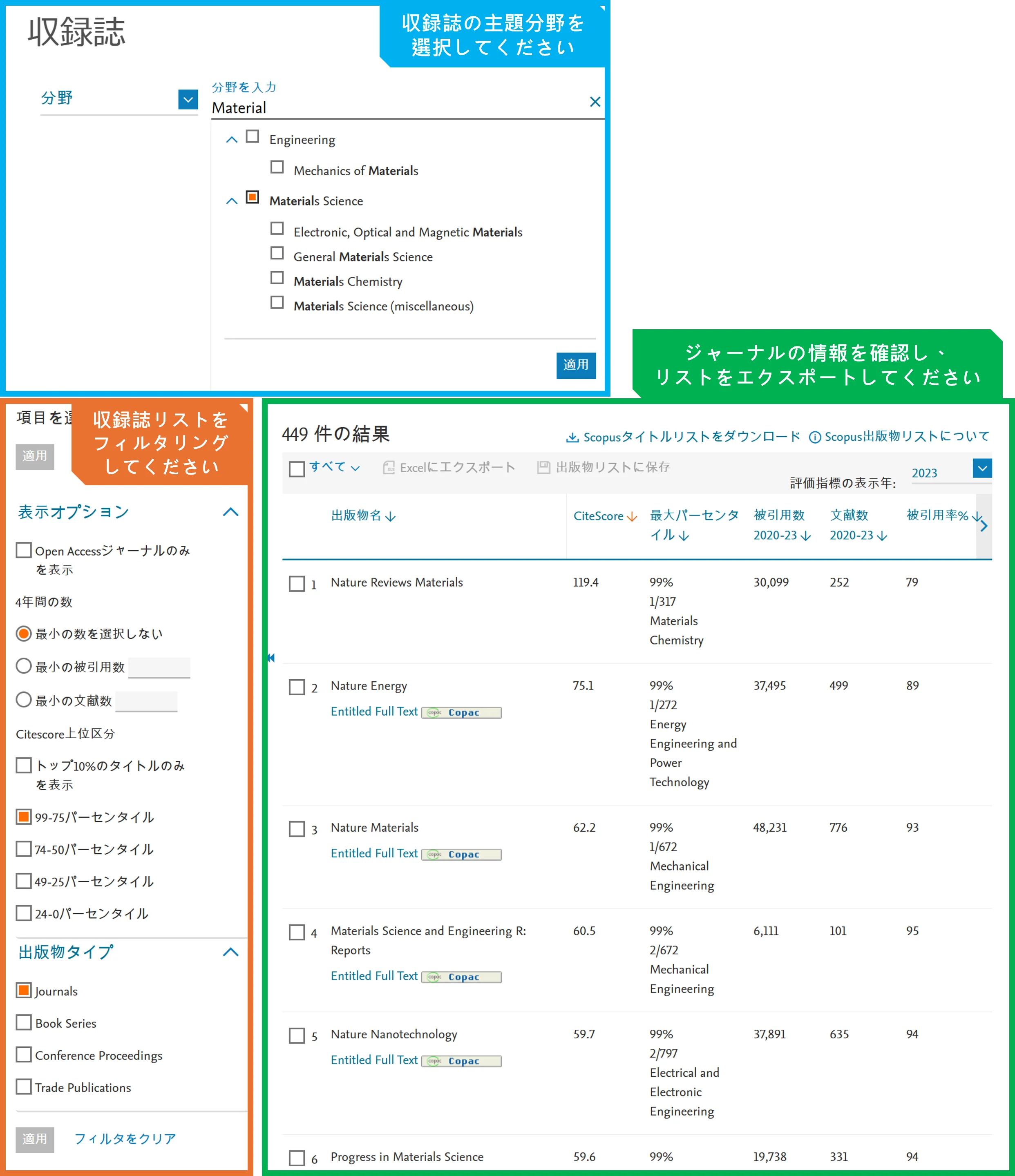The image size is (1015, 1176).
Task: Click the Scopus publication list info icon
Action: coord(815,437)
